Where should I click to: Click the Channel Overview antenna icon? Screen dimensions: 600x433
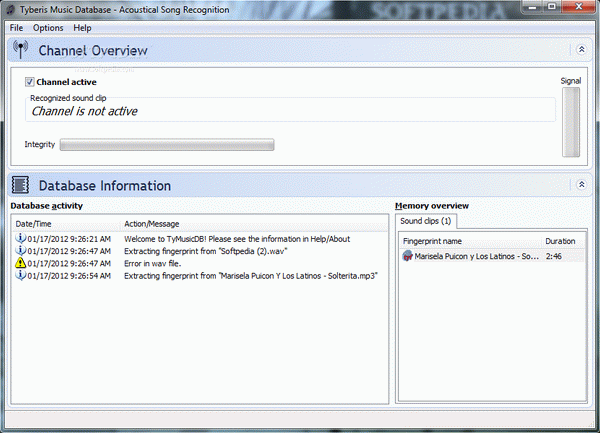coord(20,50)
